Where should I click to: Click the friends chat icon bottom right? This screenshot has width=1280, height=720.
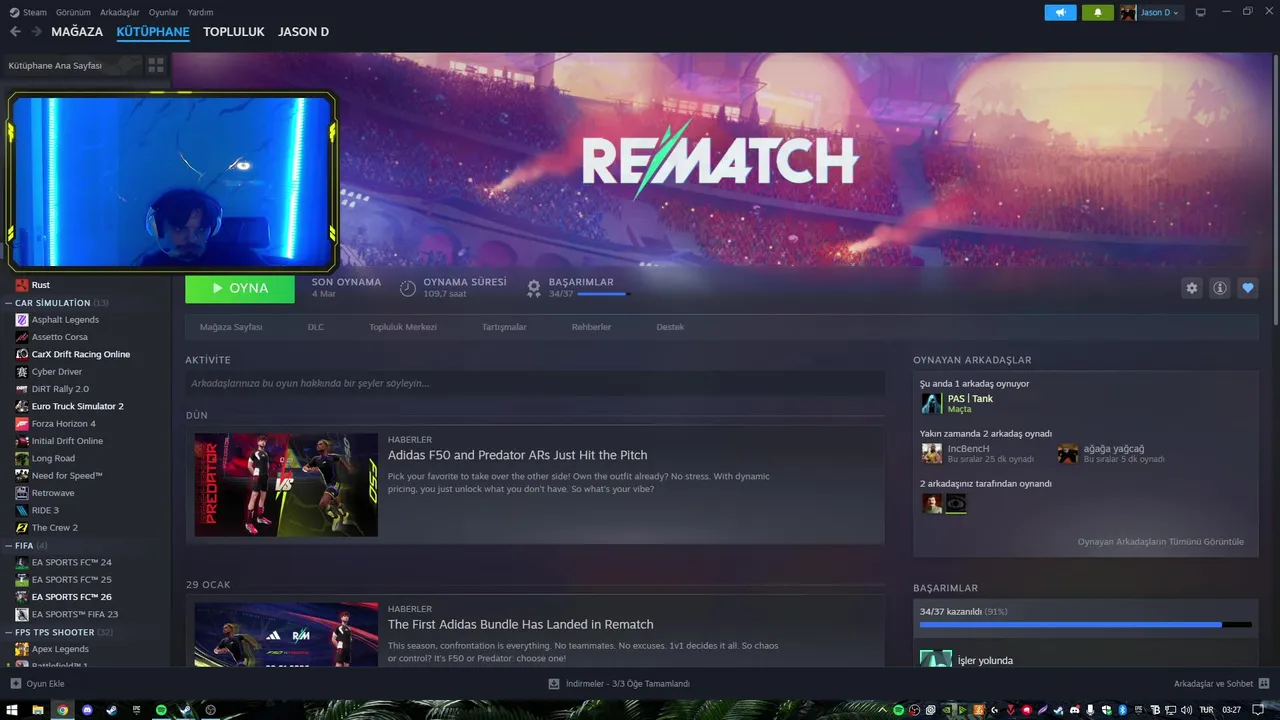1264,684
